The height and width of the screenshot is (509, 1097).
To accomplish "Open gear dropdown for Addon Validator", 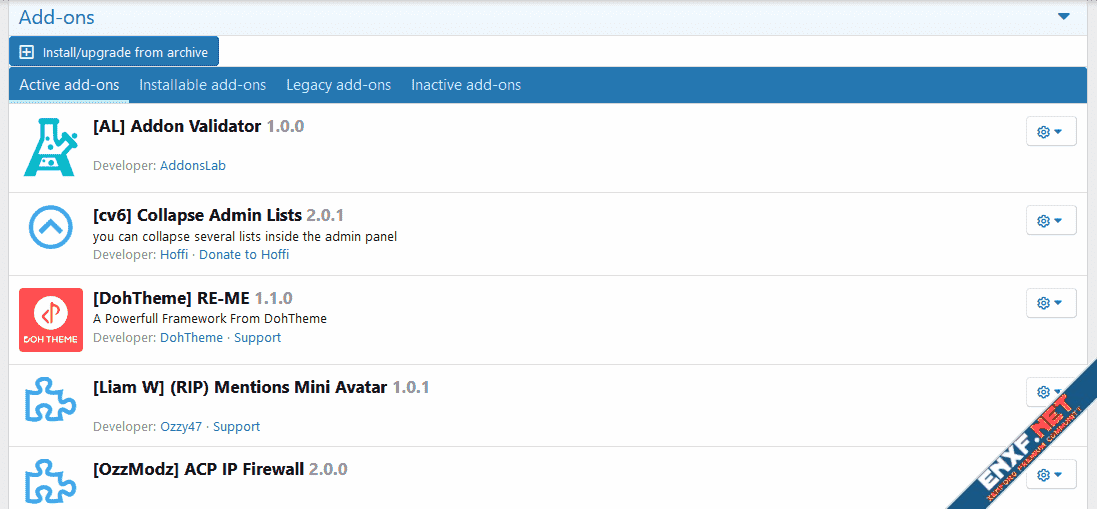I will [1050, 132].
